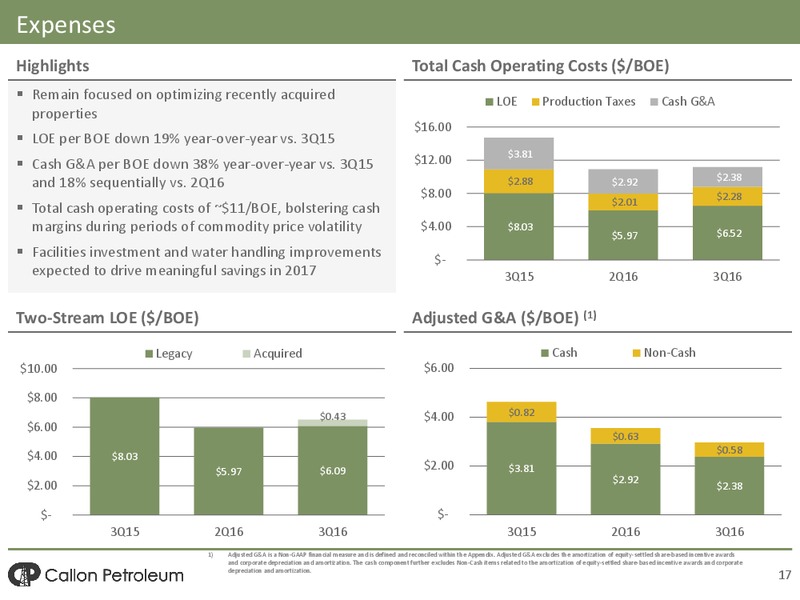
Task: Click the Non-Cash legend swatch
Action: pyautogui.click(x=636, y=353)
